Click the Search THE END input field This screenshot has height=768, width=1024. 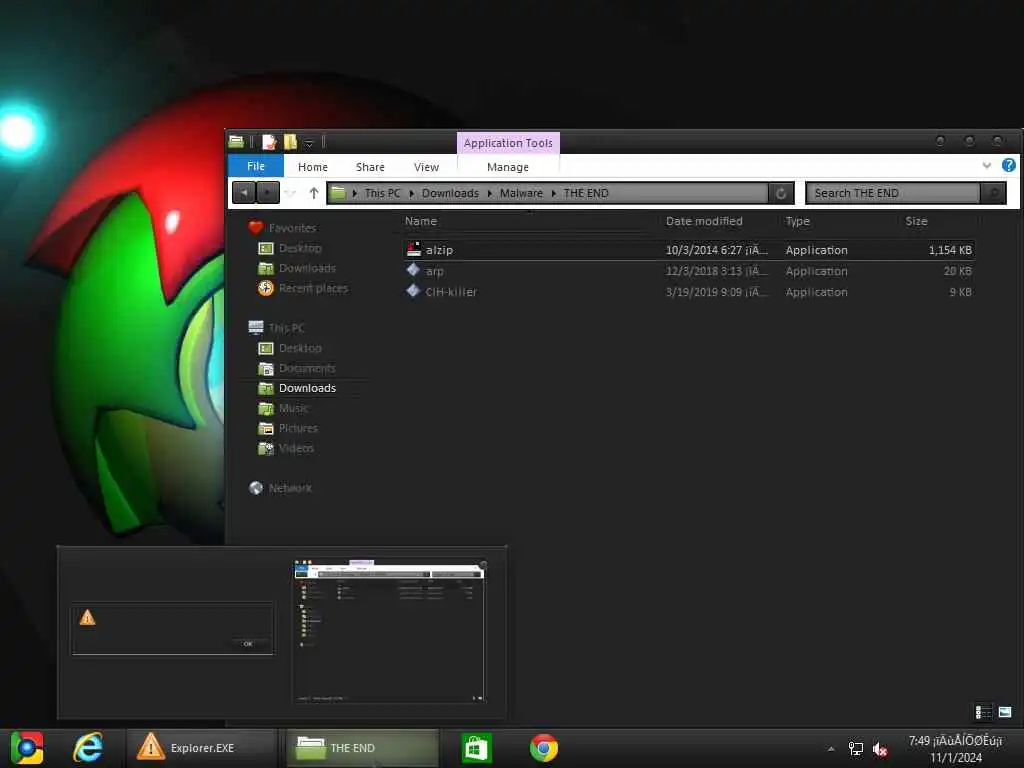point(893,193)
